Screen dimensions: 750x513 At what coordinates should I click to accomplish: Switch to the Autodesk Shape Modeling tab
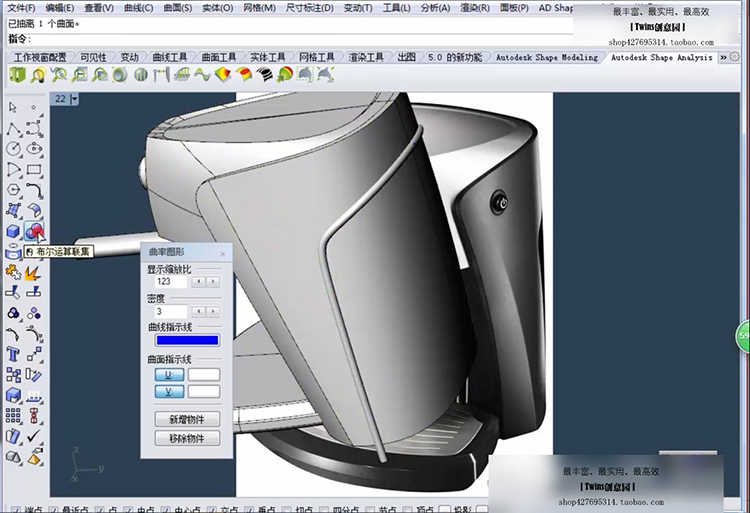tap(547, 57)
